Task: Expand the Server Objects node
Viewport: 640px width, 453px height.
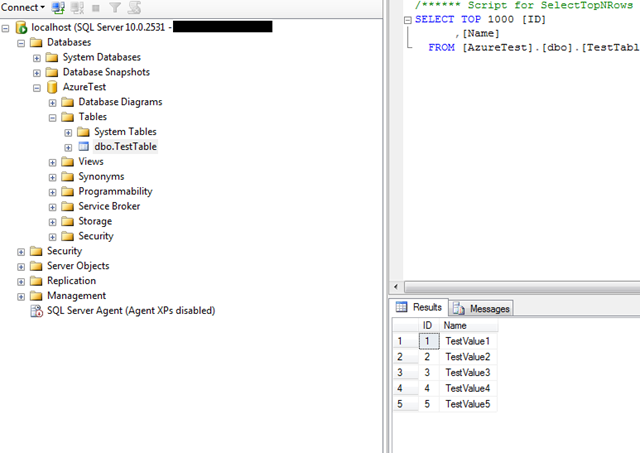Action: click(21, 266)
